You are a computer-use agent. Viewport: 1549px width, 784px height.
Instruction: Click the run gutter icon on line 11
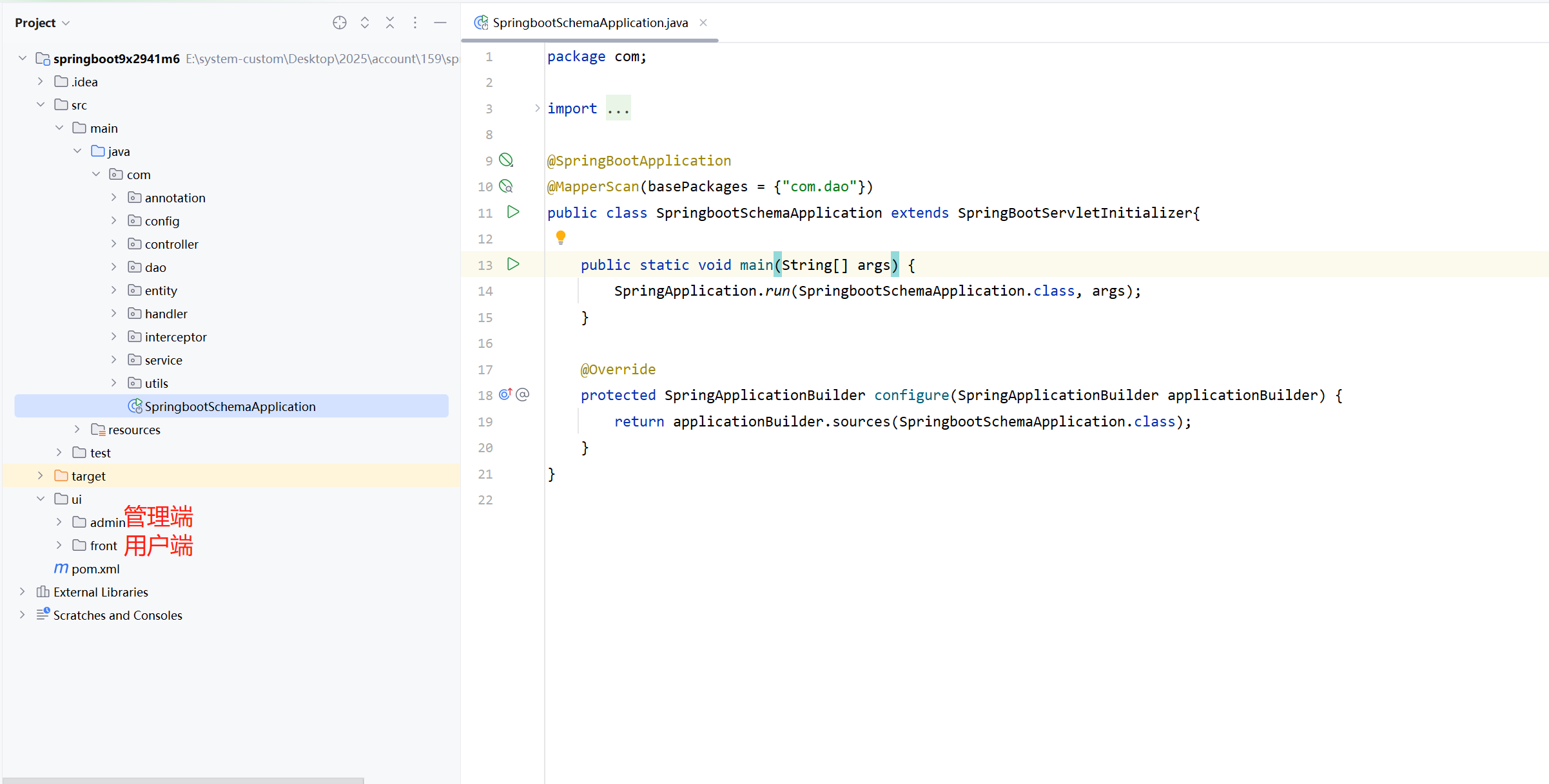pos(513,212)
